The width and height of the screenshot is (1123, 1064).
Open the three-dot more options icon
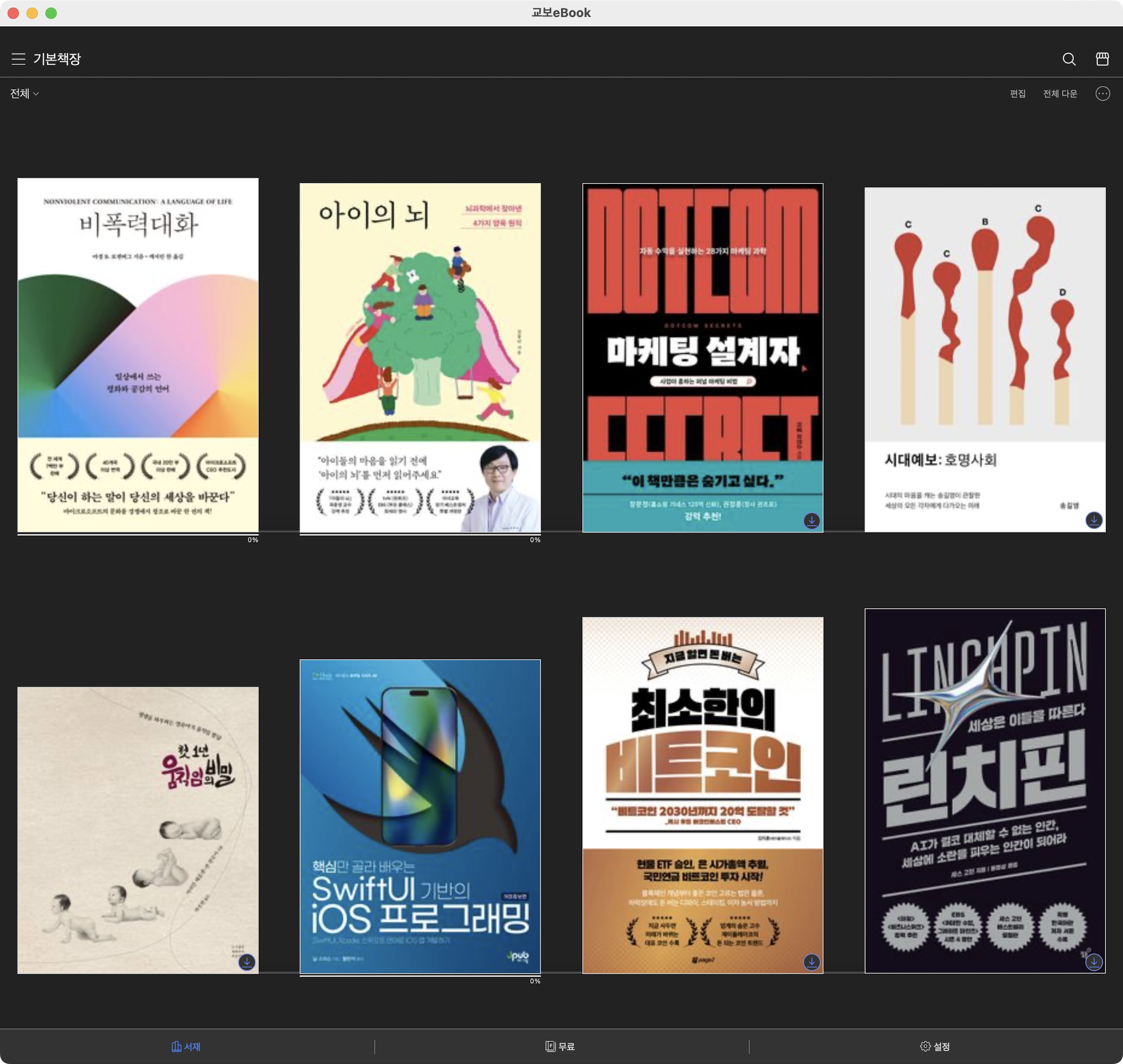point(1102,94)
